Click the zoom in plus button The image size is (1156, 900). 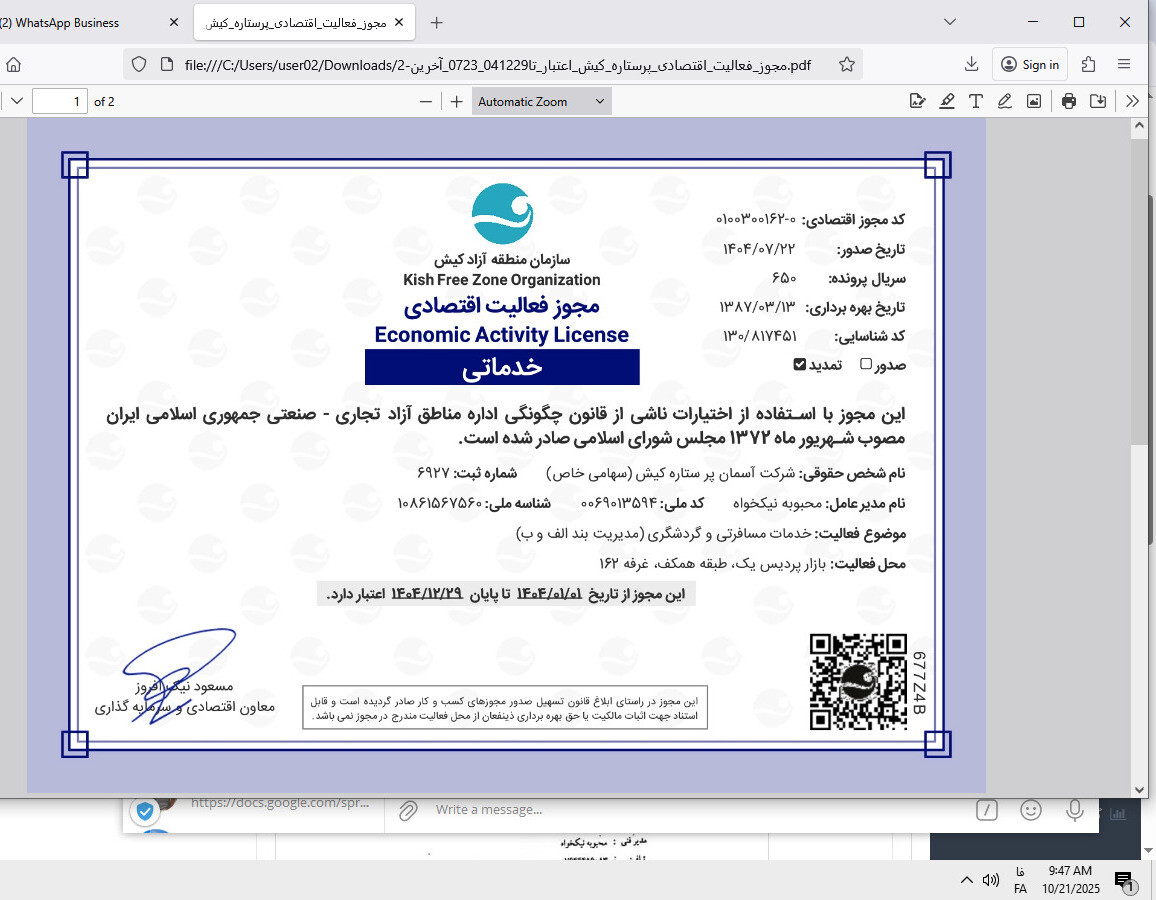(x=457, y=101)
